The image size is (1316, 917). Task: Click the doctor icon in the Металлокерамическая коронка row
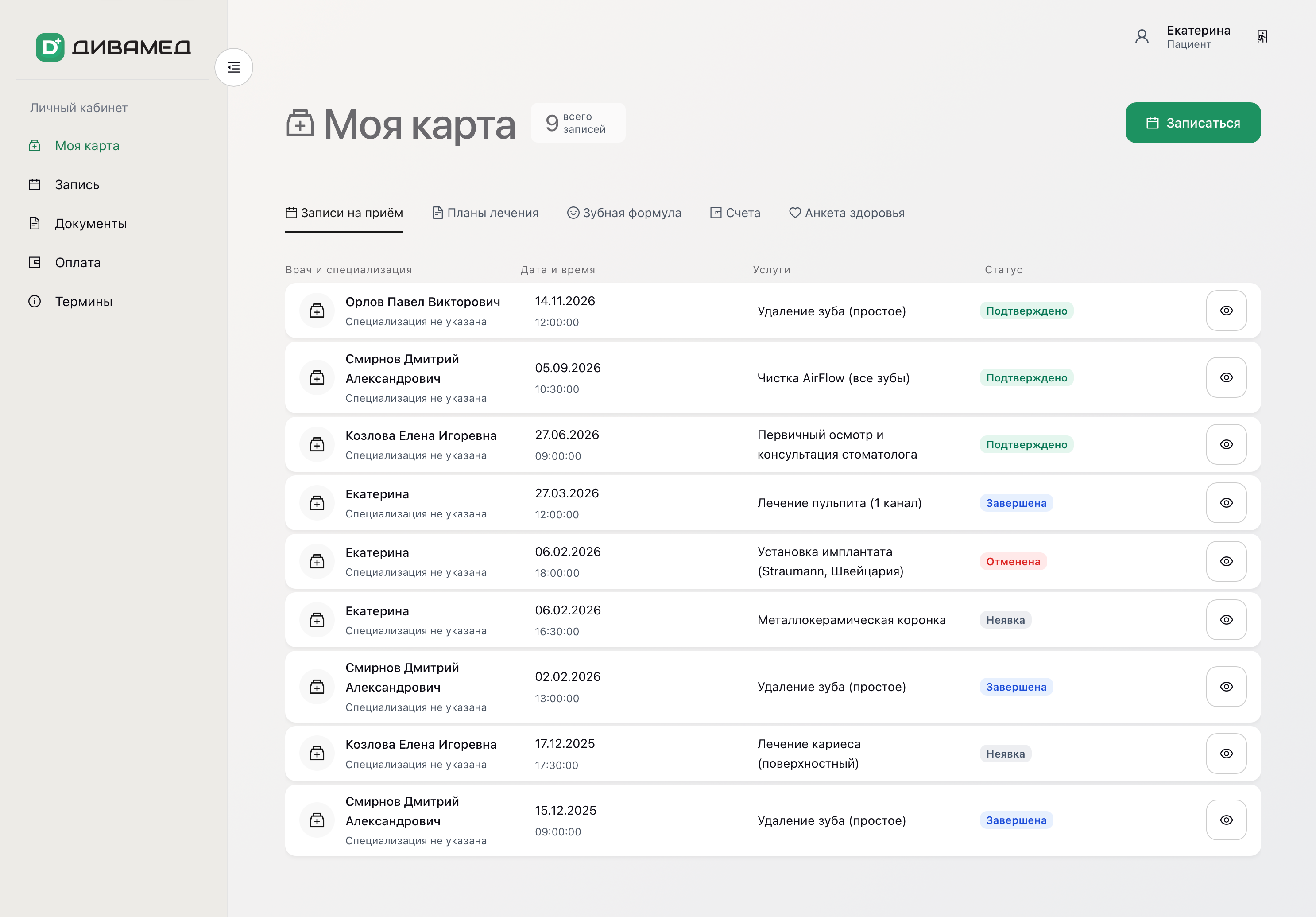[x=317, y=620]
